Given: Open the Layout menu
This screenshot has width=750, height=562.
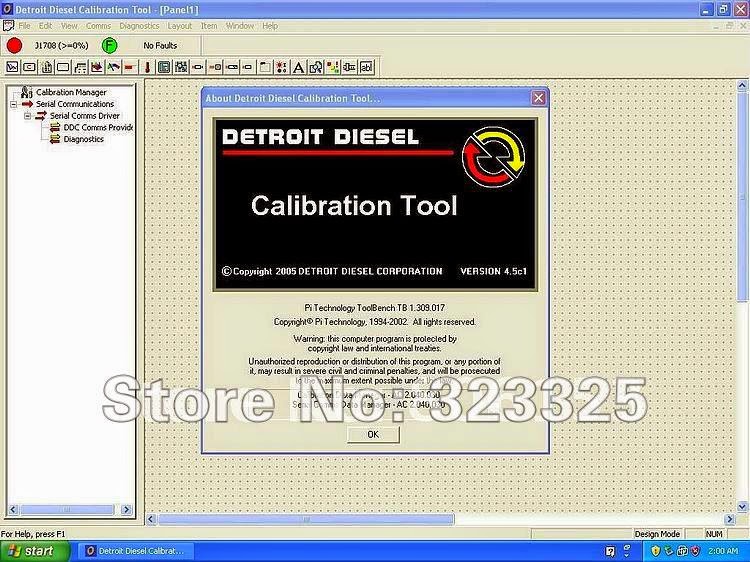Looking at the screenshot, I should point(179,26).
